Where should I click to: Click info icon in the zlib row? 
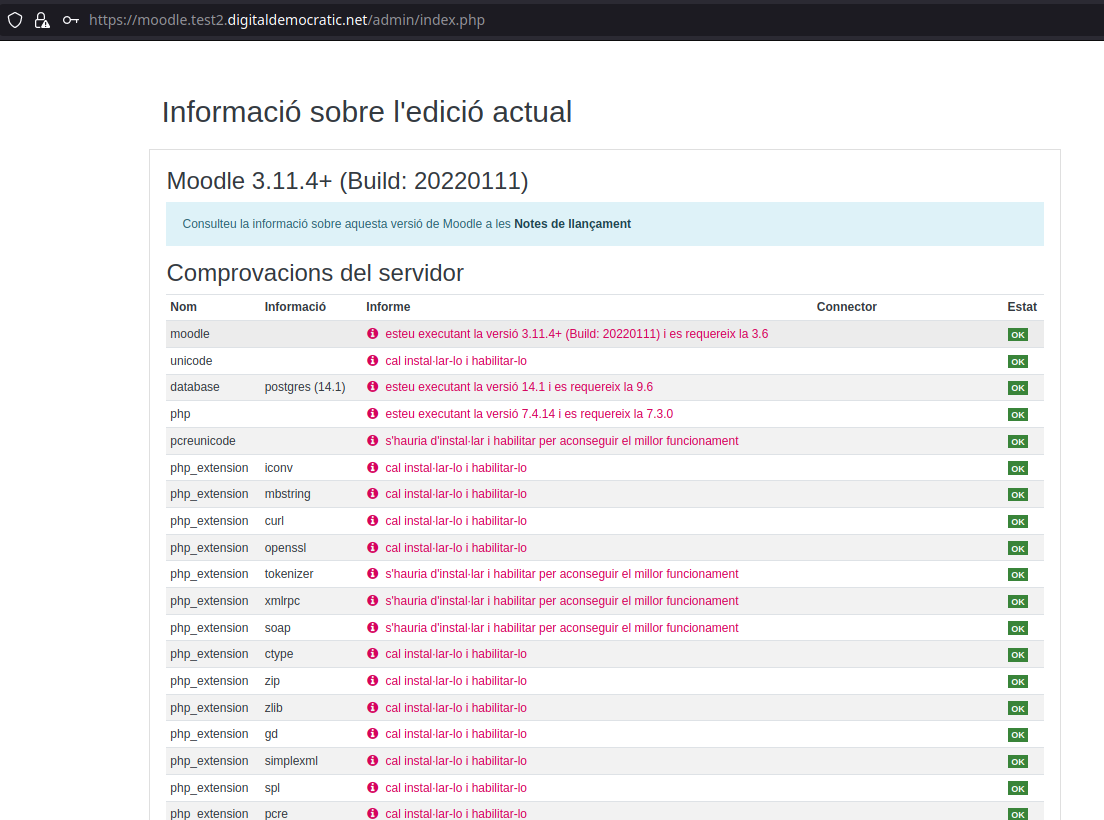point(372,707)
